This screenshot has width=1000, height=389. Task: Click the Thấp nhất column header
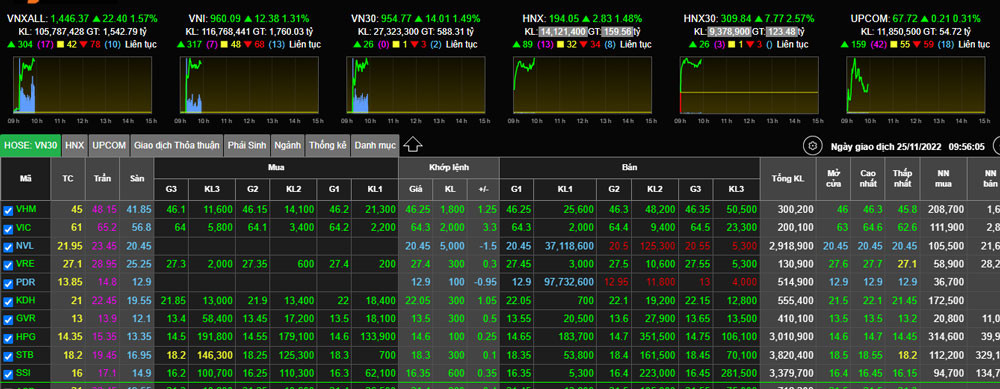pyautogui.click(x=902, y=179)
